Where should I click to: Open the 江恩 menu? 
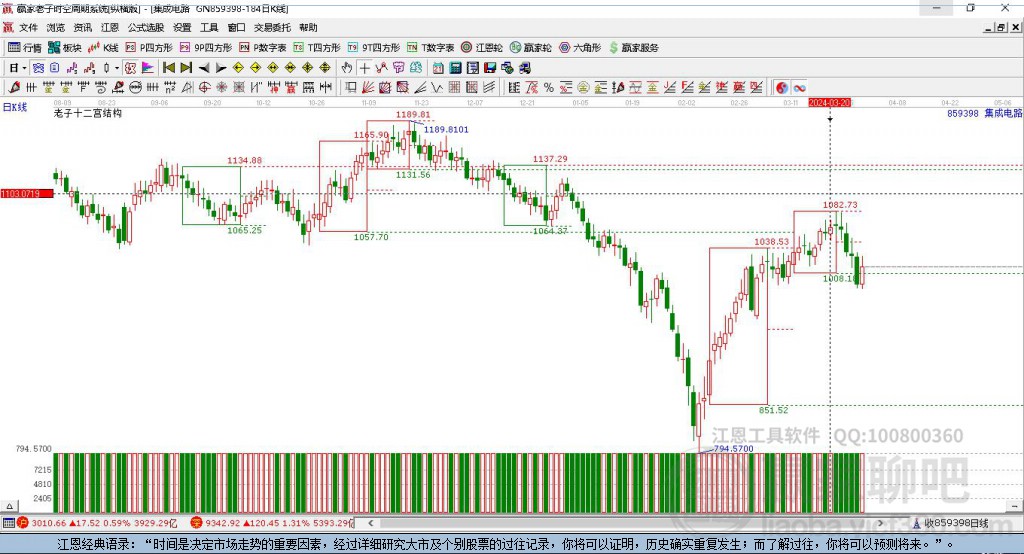(x=110, y=27)
